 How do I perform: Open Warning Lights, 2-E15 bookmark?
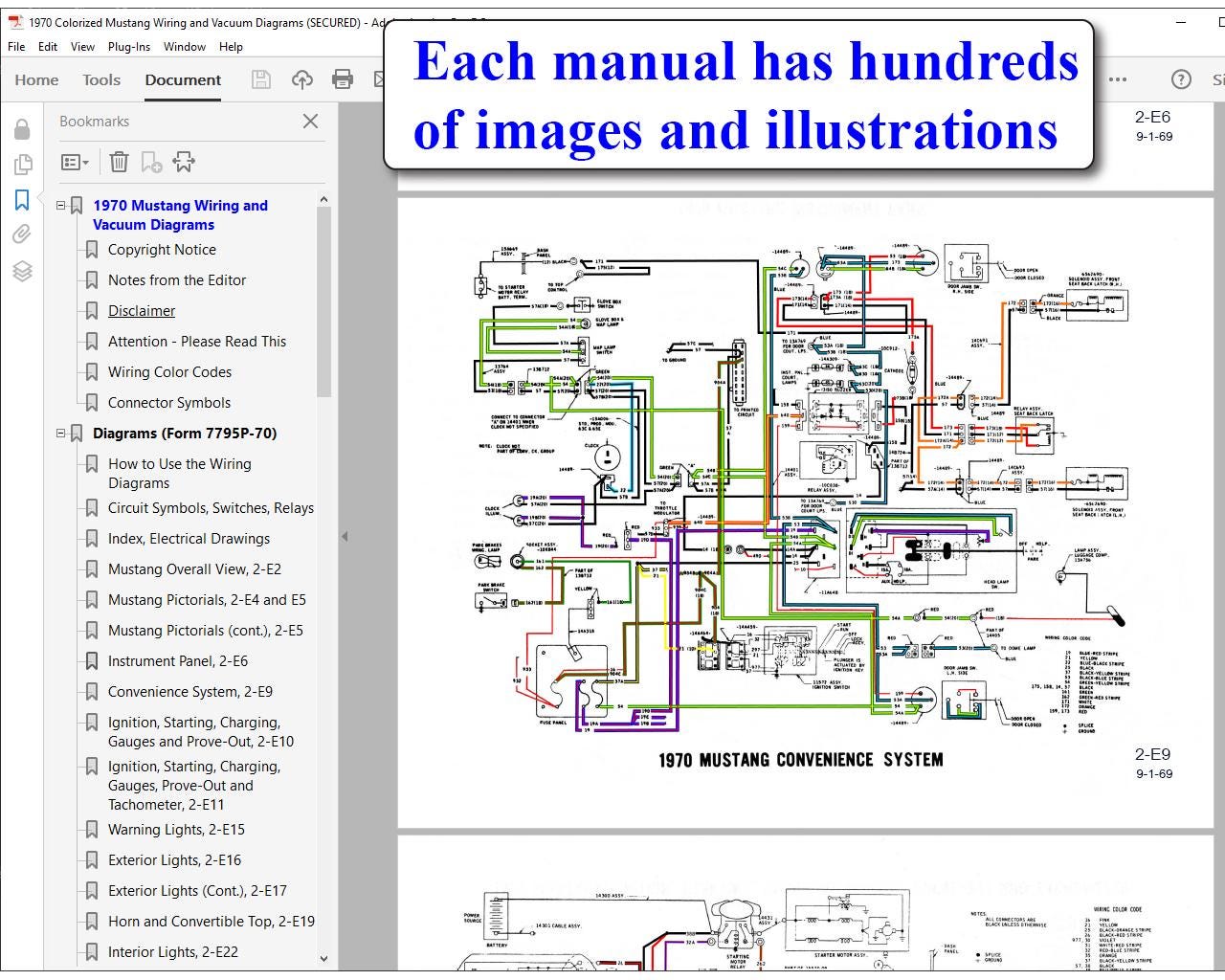[x=176, y=830]
